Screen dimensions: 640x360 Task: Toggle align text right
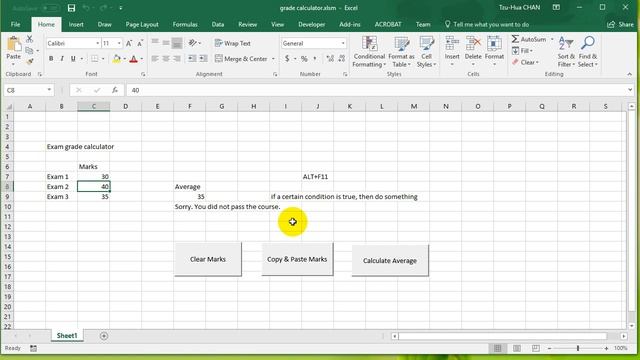pyautogui.click(x=177, y=59)
